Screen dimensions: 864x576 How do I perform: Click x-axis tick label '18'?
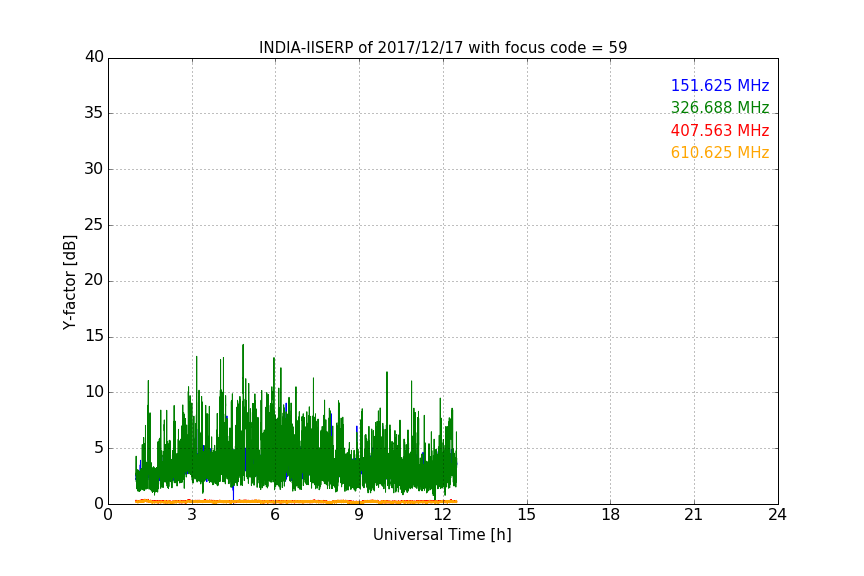611,515
